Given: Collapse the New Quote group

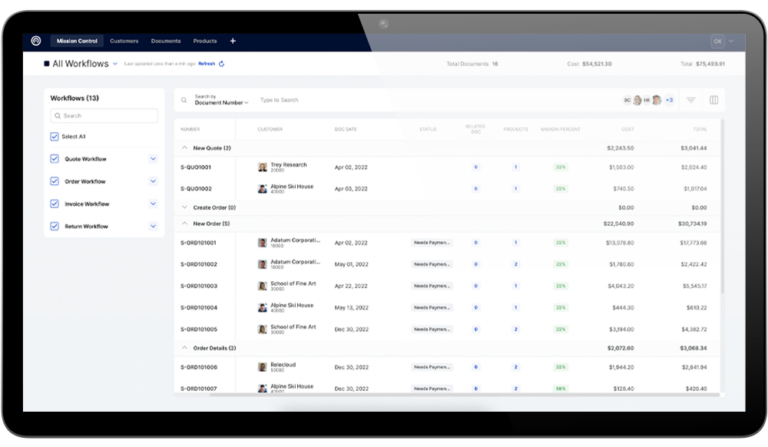Looking at the screenshot, I should point(185,147).
